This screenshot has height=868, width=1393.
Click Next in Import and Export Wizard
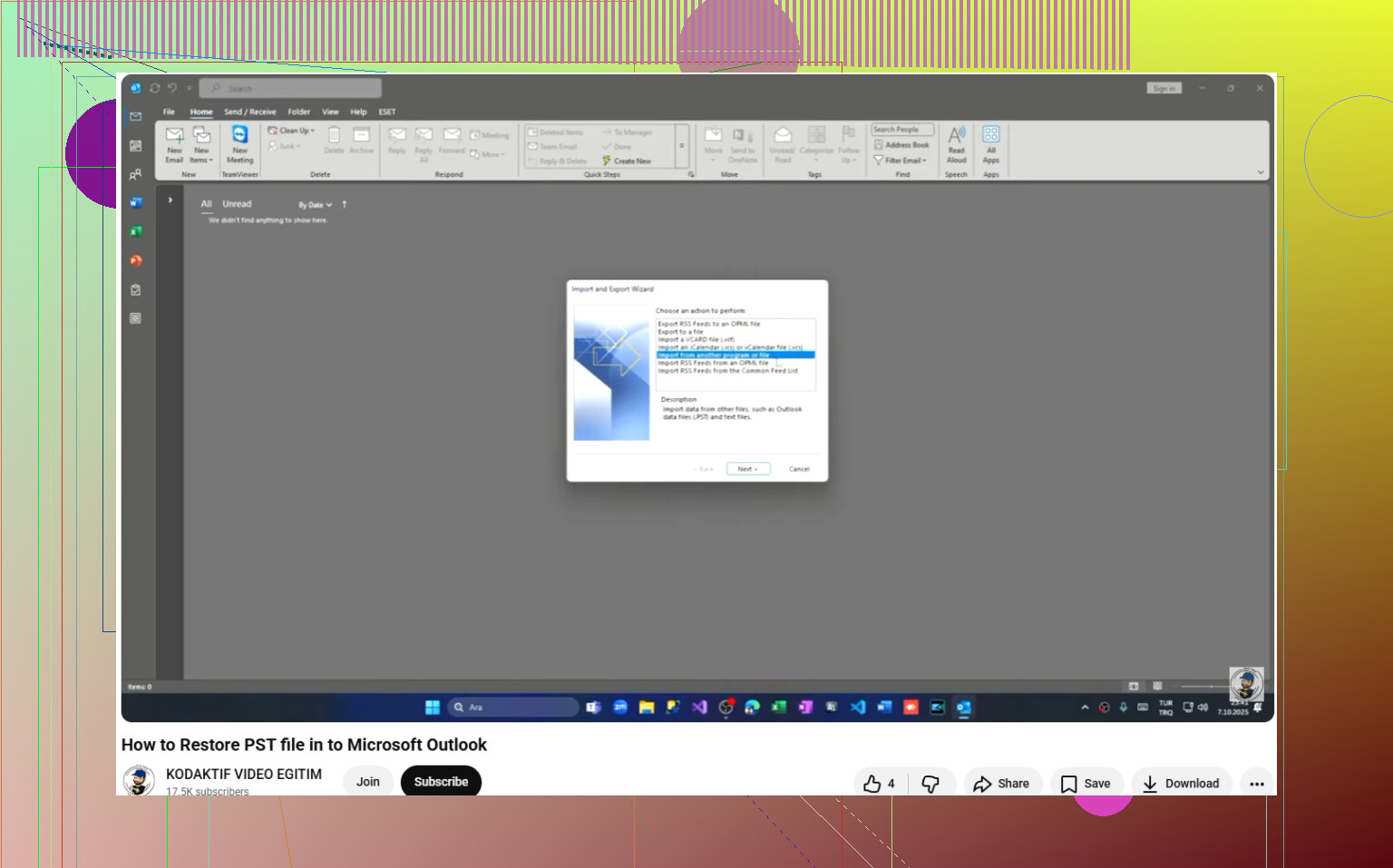tap(748, 469)
